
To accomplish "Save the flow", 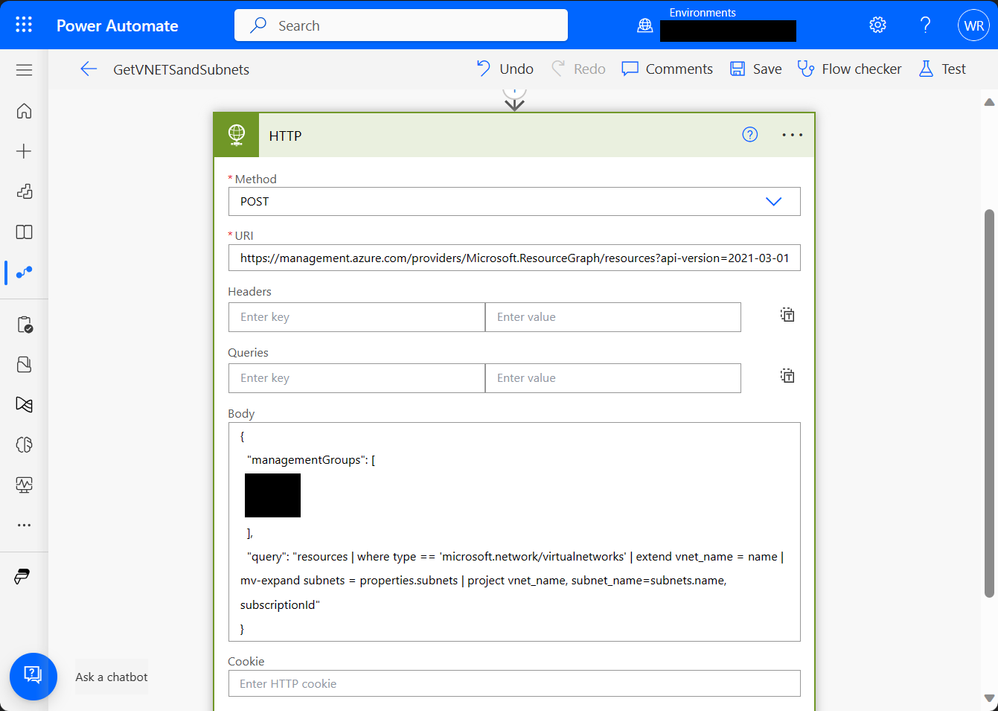I will point(756,69).
